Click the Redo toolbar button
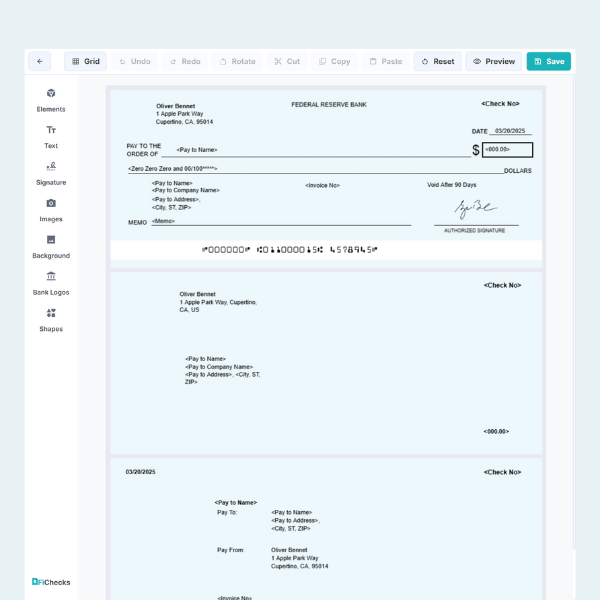 pos(185,61)
